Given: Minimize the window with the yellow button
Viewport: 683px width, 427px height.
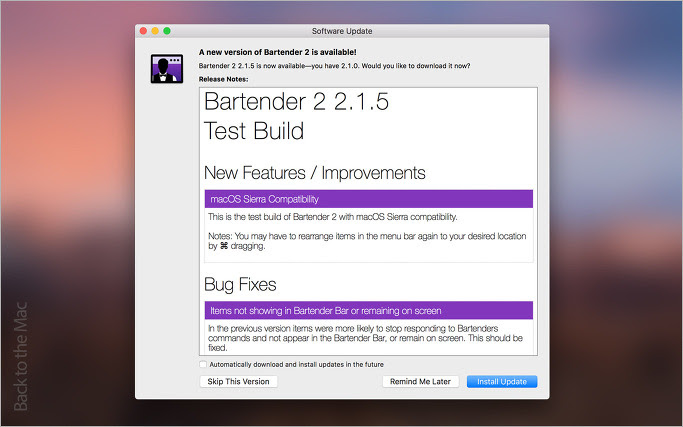Looking at the screenshot, I should 155,31.
